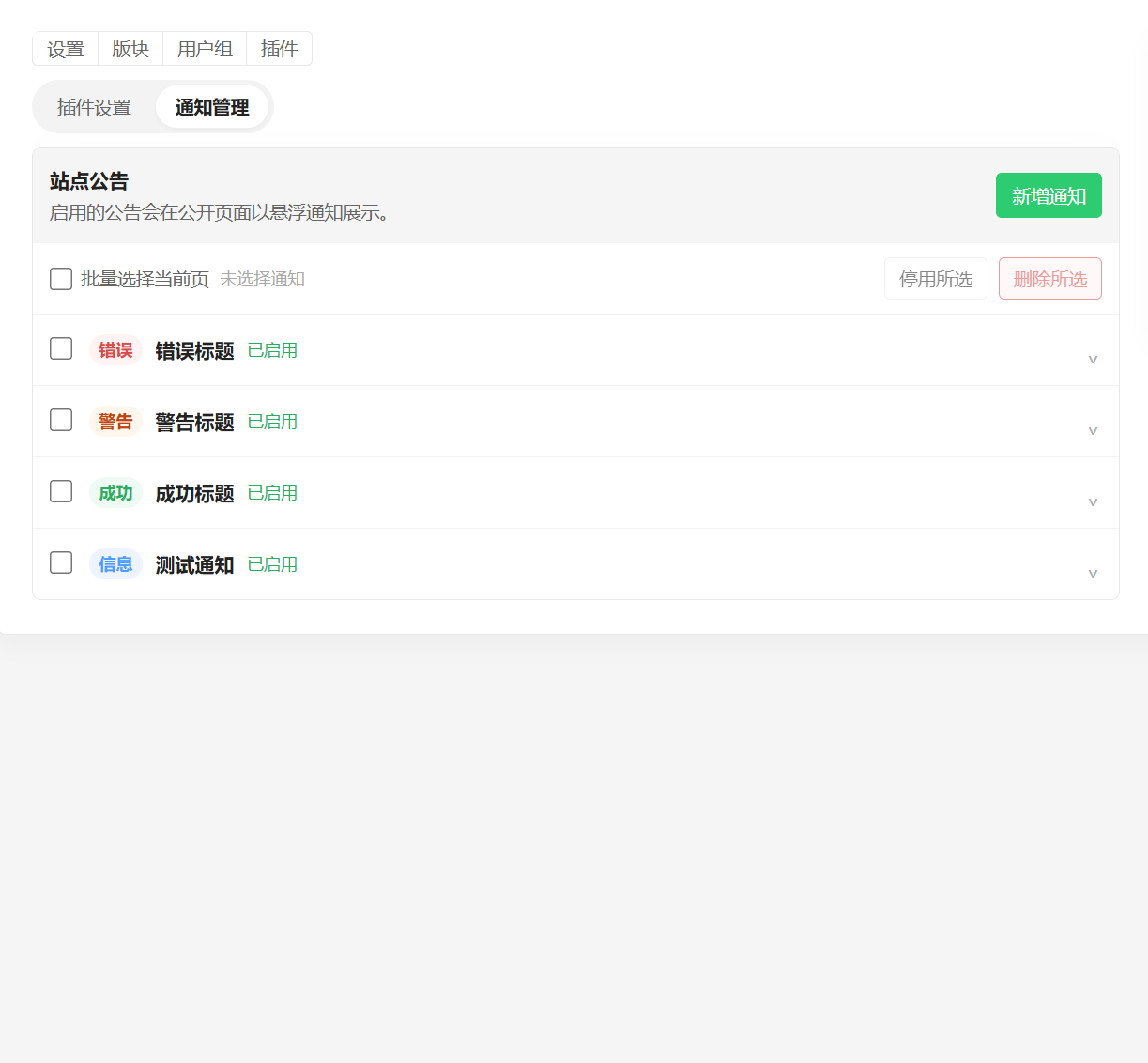Screen dimensions: 1148x1063
Task: Click the orange 警告 type badge
Action: click(x=115, y=422)
